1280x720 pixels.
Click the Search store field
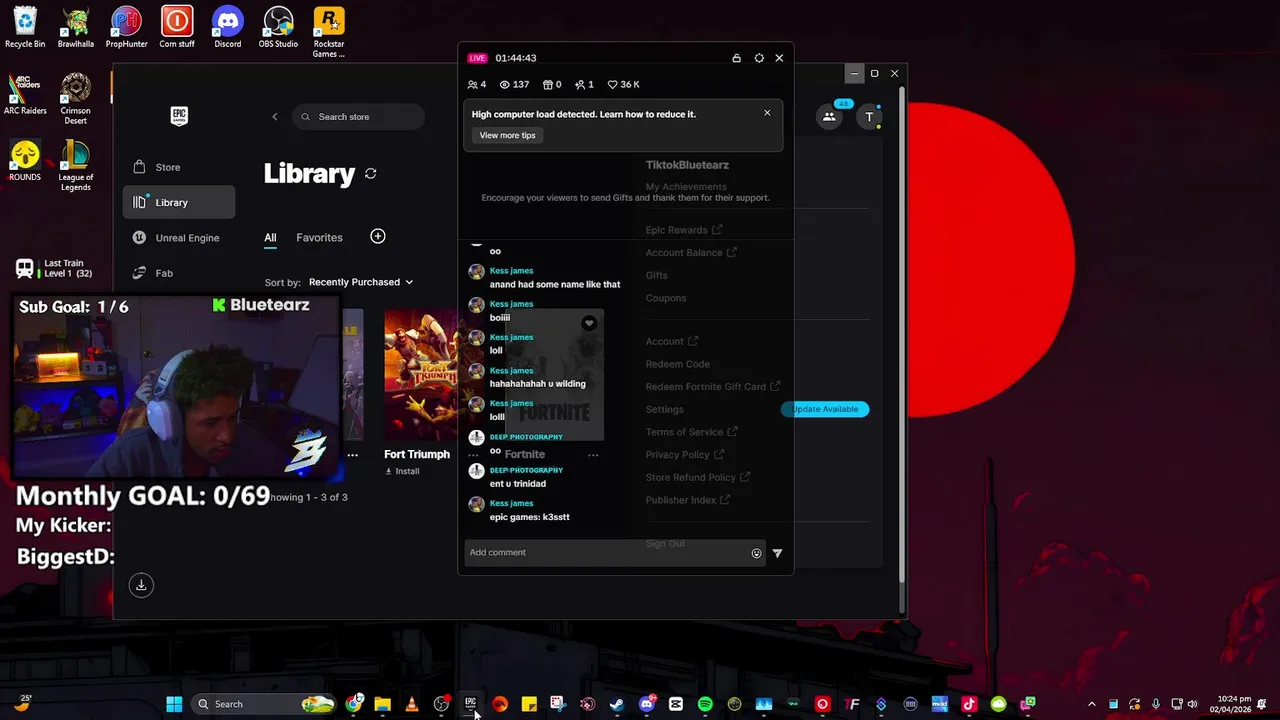point(360,117)
